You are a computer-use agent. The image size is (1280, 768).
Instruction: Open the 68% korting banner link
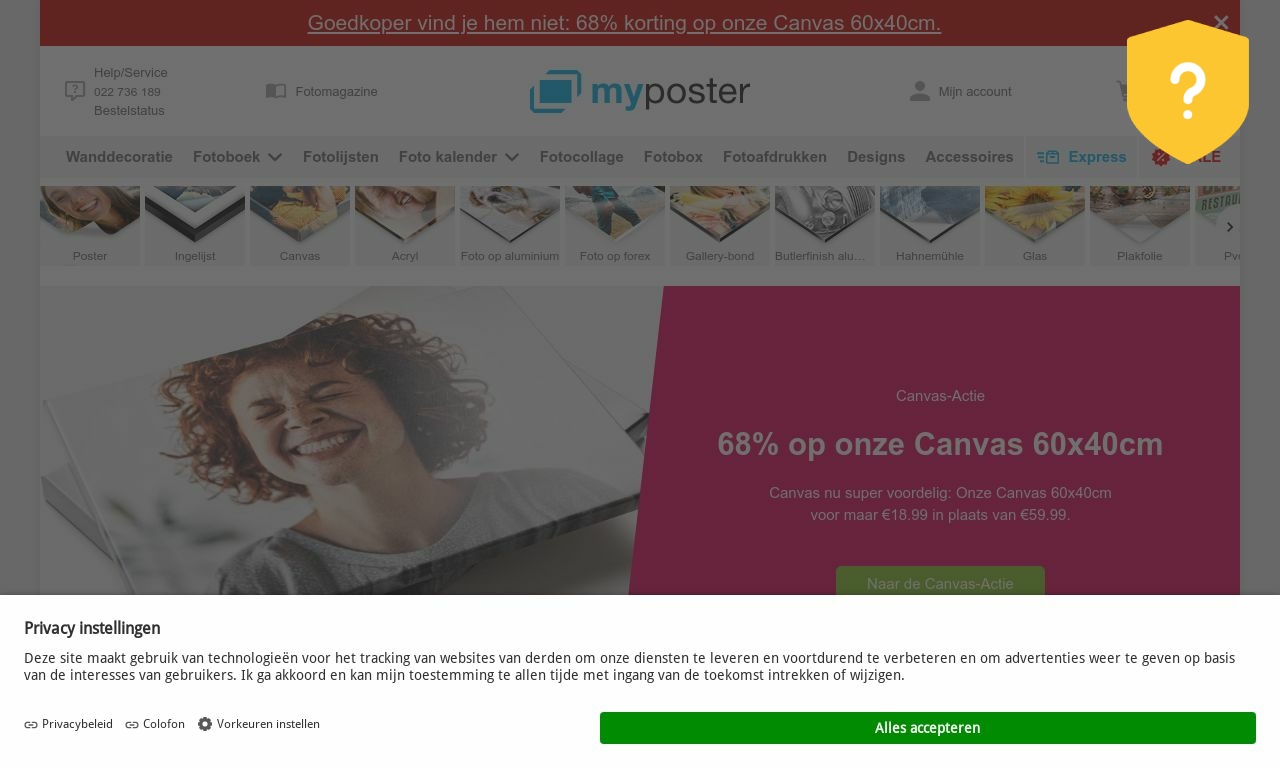pos(624,23)
